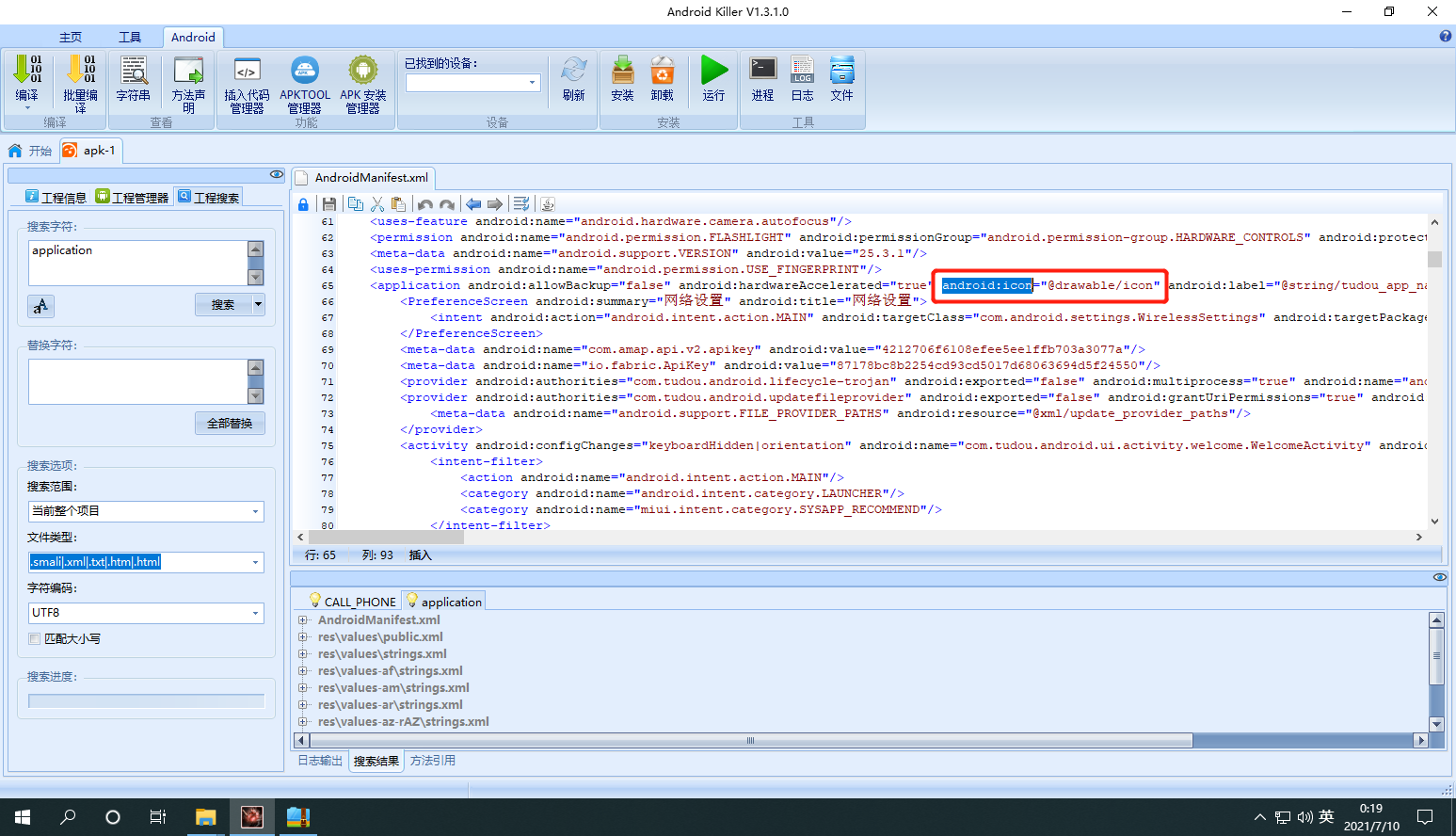Click the save icon in the editor toolbar
The image size is (1456, 836).
click(328, 204)
